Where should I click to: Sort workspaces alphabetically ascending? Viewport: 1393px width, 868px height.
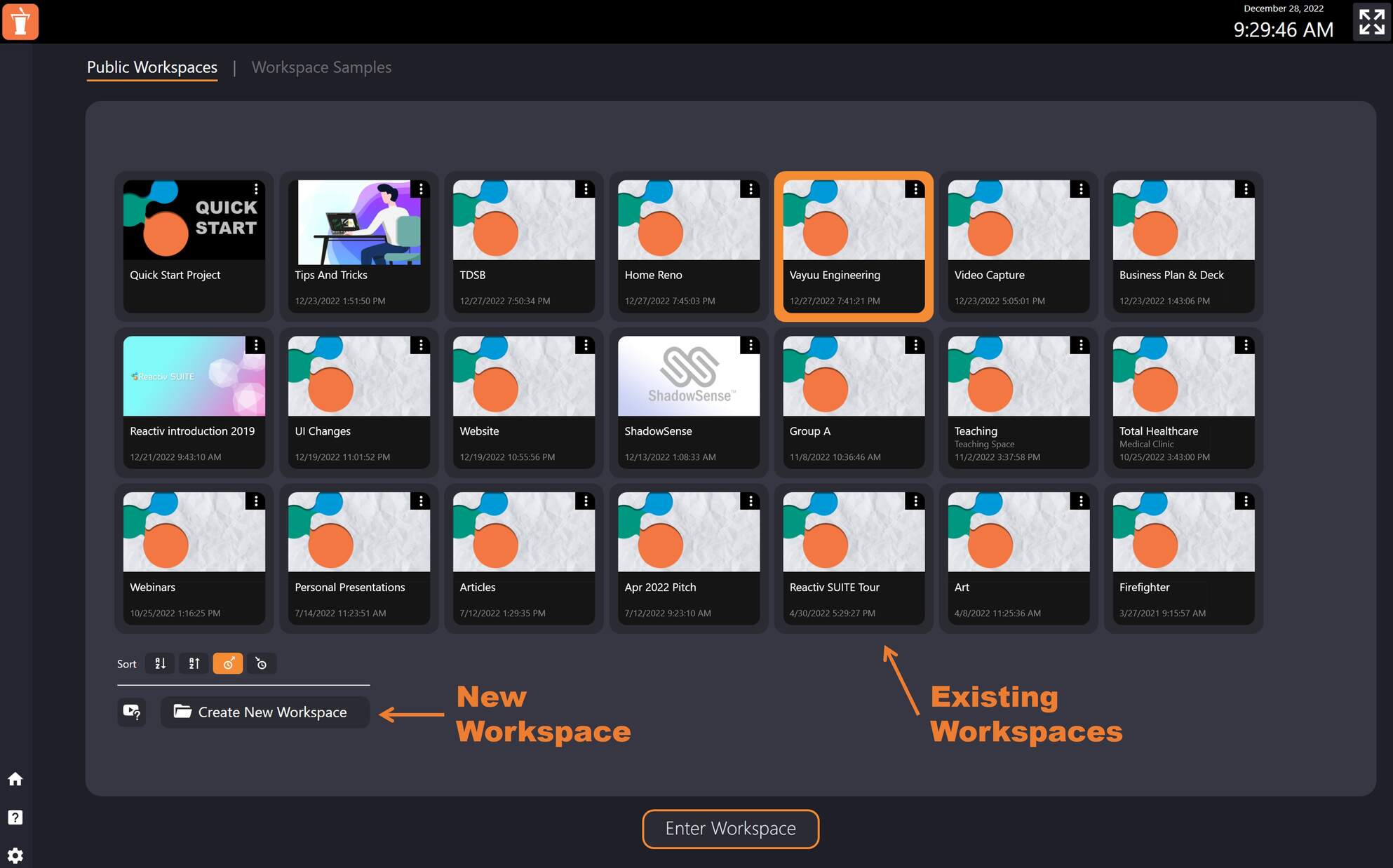point(159,663)
